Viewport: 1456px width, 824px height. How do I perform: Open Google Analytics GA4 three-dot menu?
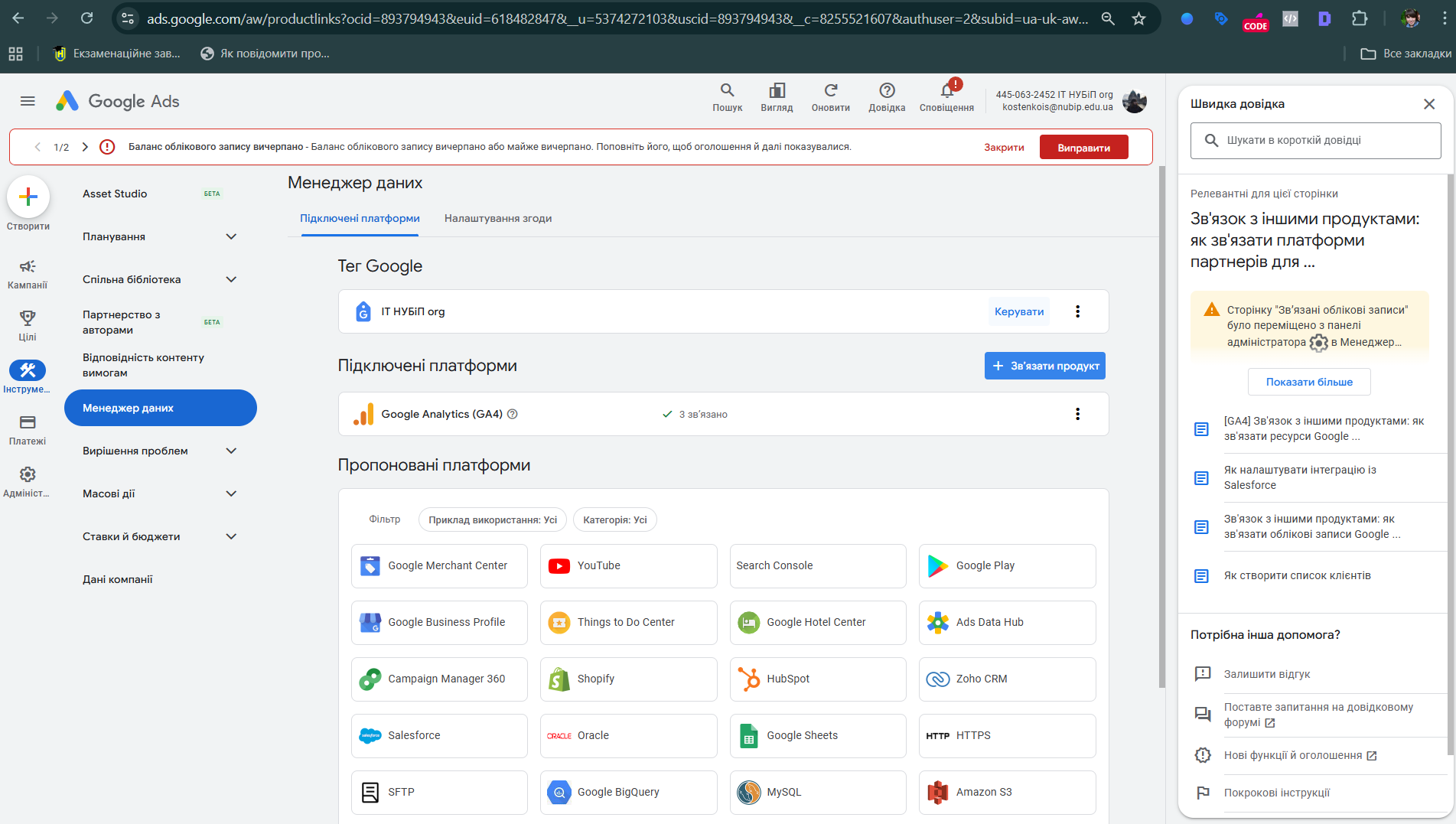click(x=1077, y=414)
